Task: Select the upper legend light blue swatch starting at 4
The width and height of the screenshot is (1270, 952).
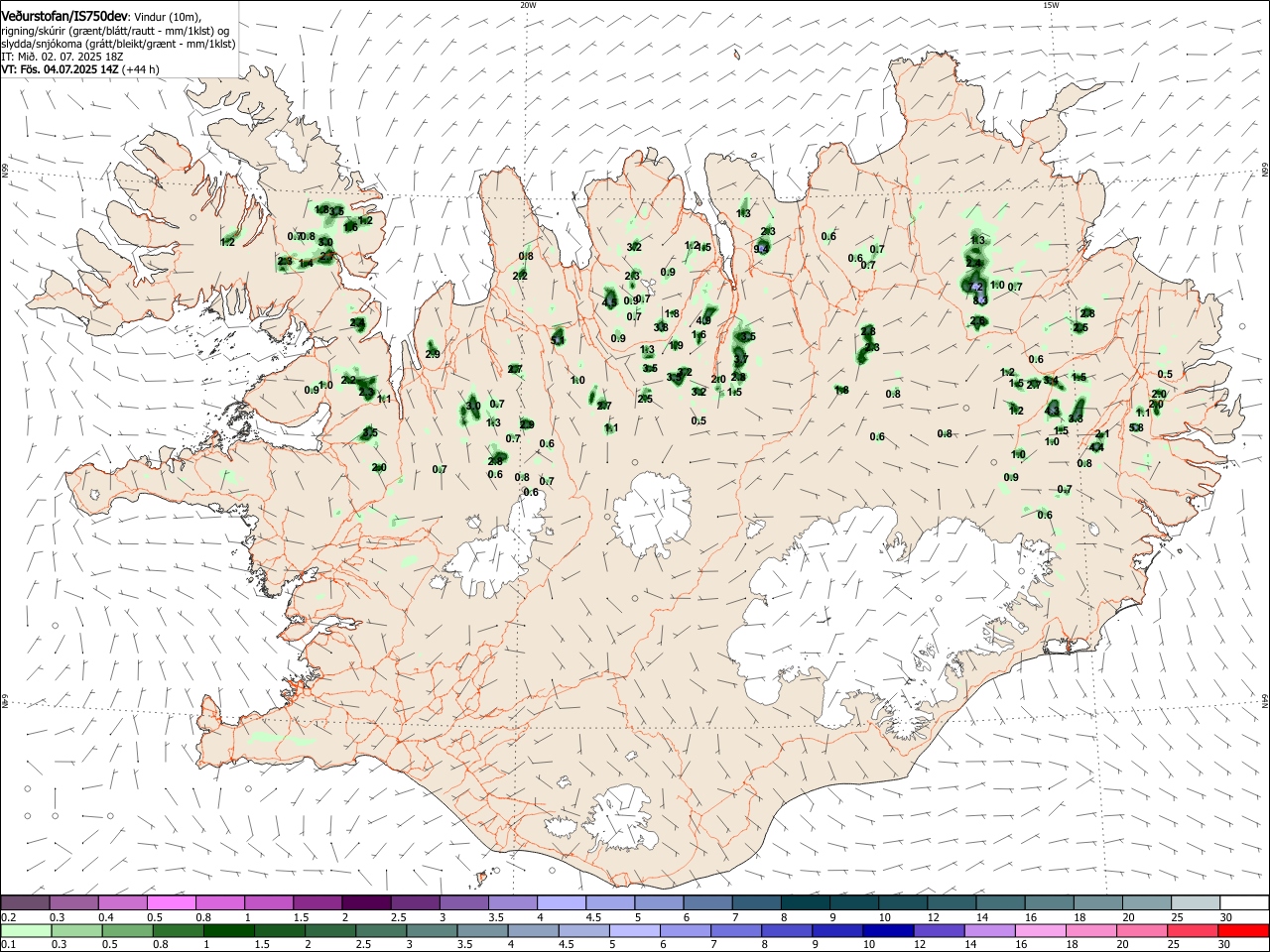Action: (x=561, y=902)
